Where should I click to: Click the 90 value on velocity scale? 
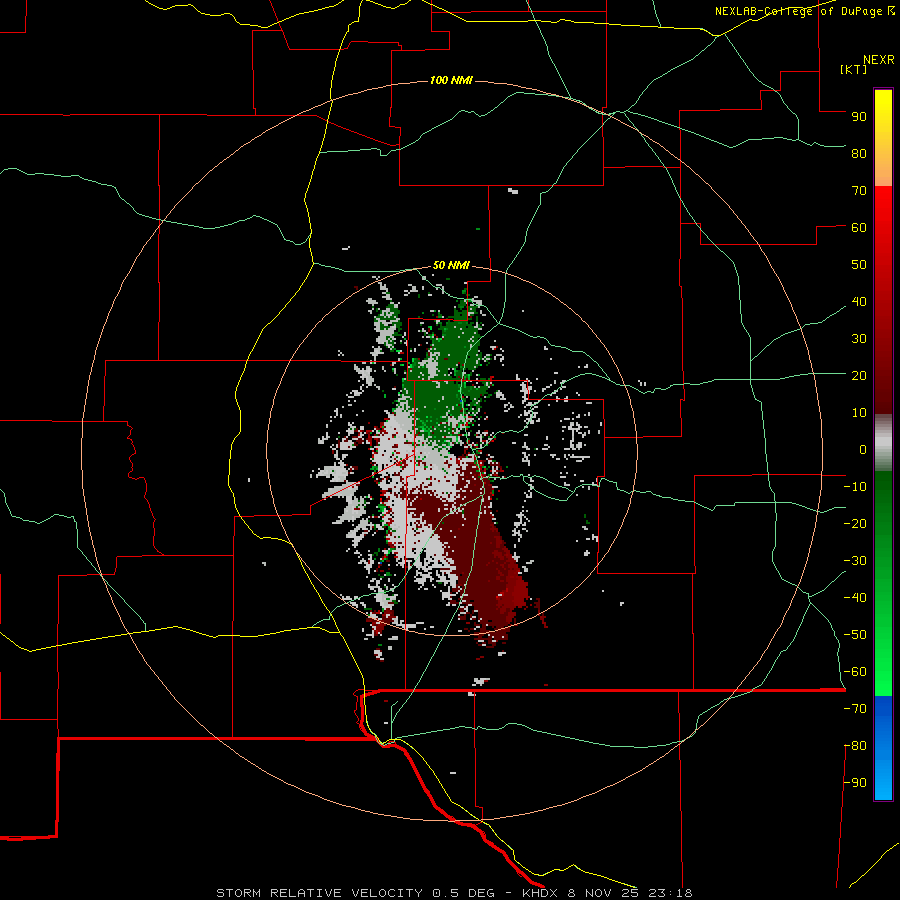pyautogui.click(x=859, y=117)
